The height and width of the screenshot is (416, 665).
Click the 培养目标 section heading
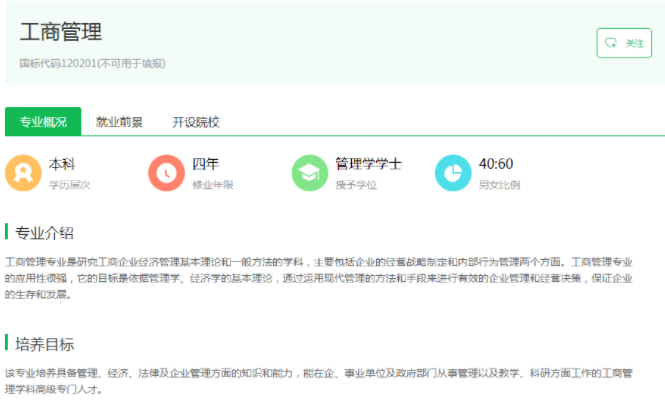point(45,344)
